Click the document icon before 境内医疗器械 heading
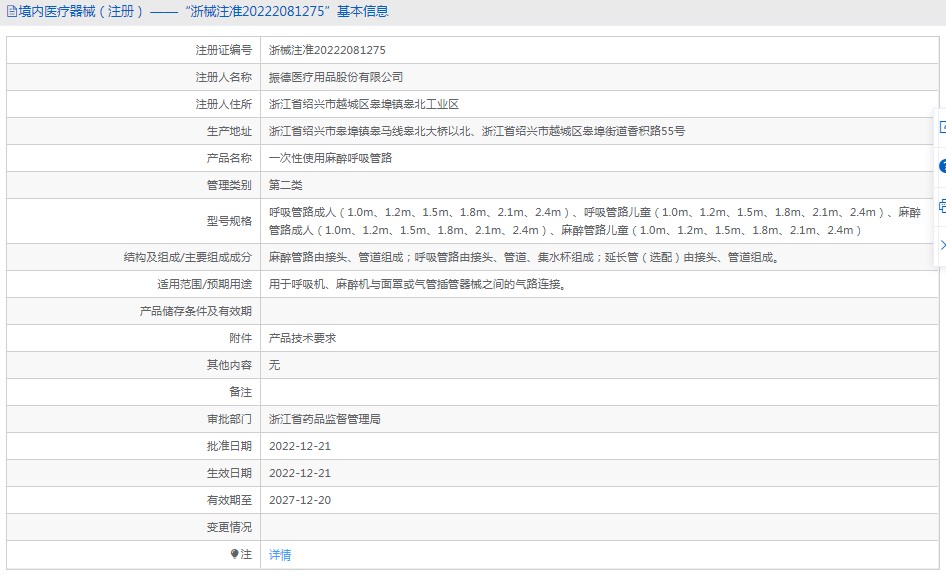946x580 pixels. (x=11, y=11)
